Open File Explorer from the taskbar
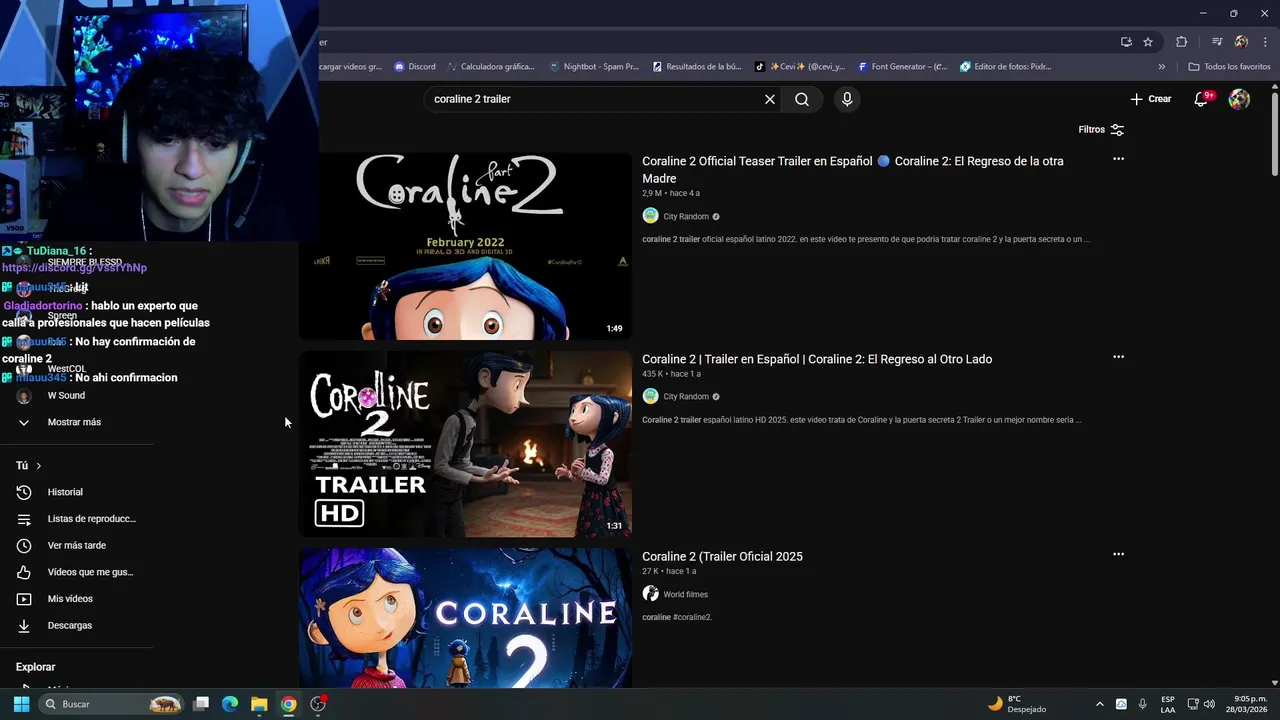Screen dimensions: 1280x720 pyautogui.click(x=259, y=704)
